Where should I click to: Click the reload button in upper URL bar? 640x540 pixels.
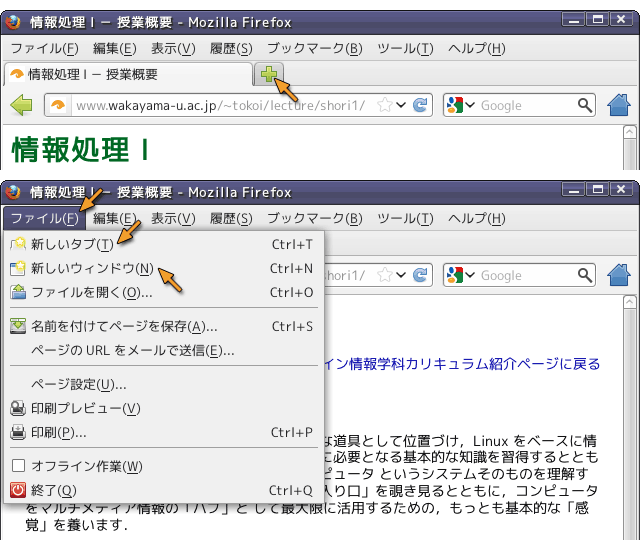tap(421, 105)
